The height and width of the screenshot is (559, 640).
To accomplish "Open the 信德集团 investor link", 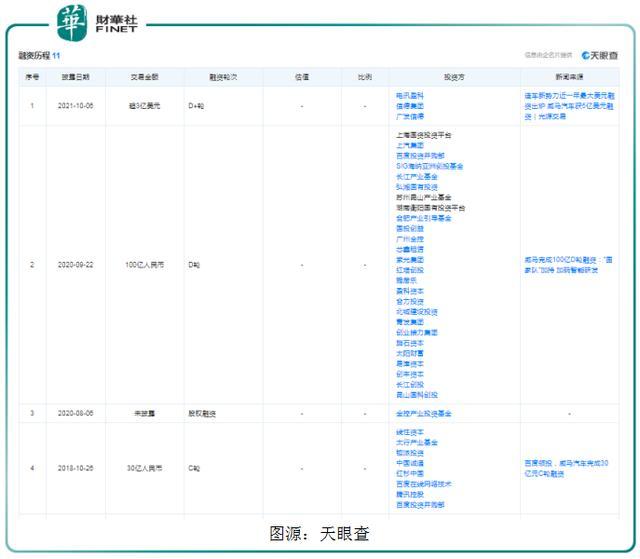I will click(410, 106).
